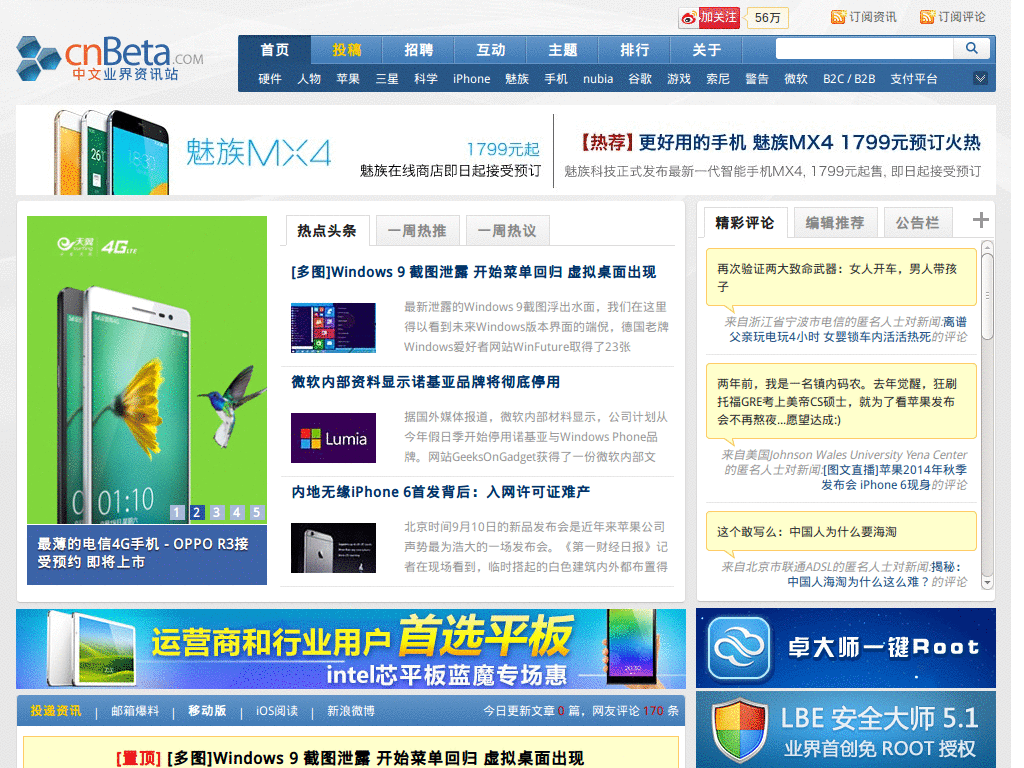Click the search magnifier icon
The height and width of the screenshot is (768, 1024).
(971, 48)
